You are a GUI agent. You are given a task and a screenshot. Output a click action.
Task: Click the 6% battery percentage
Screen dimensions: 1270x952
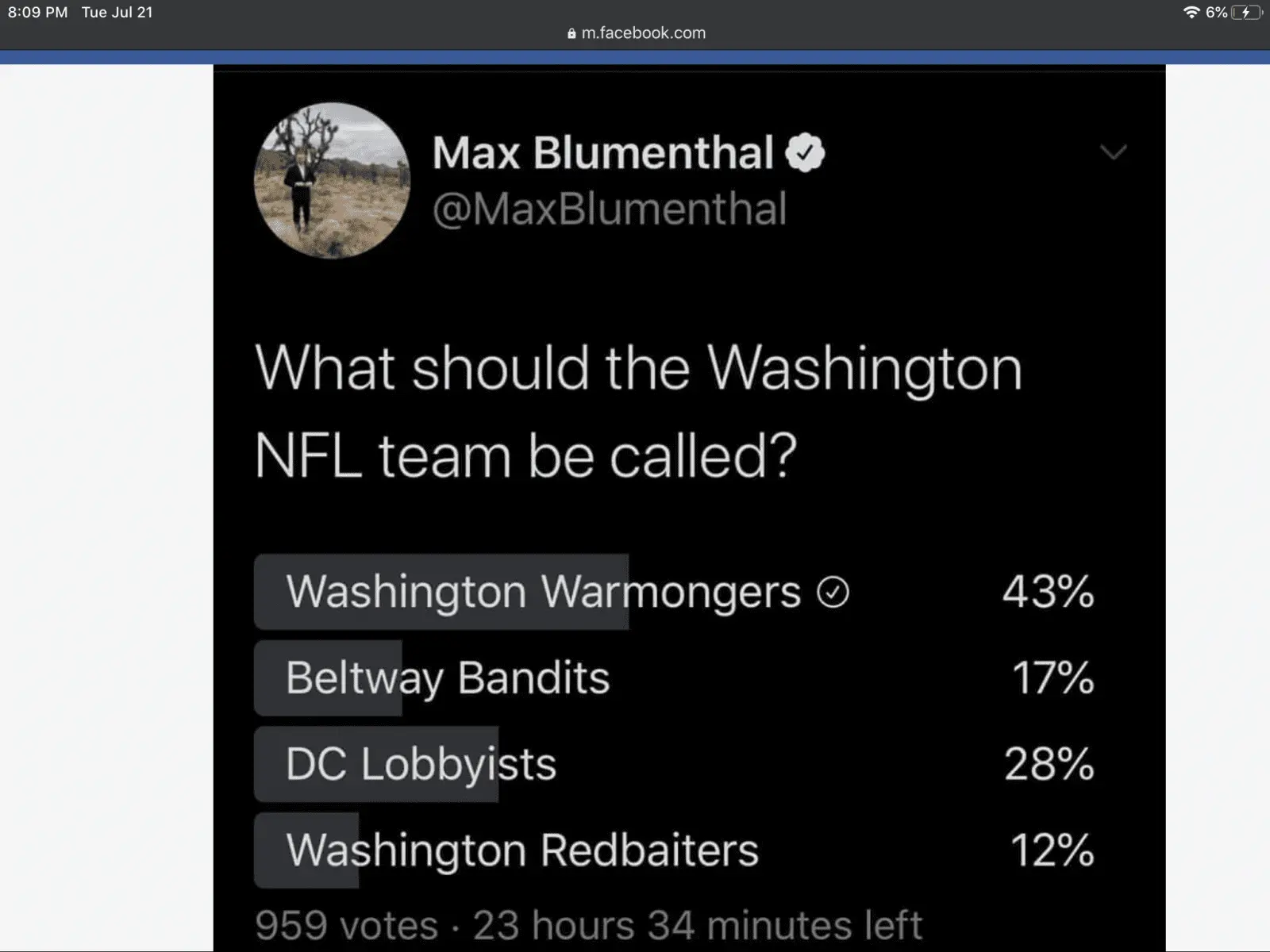pyautogui.click(x=1216, y=12)
